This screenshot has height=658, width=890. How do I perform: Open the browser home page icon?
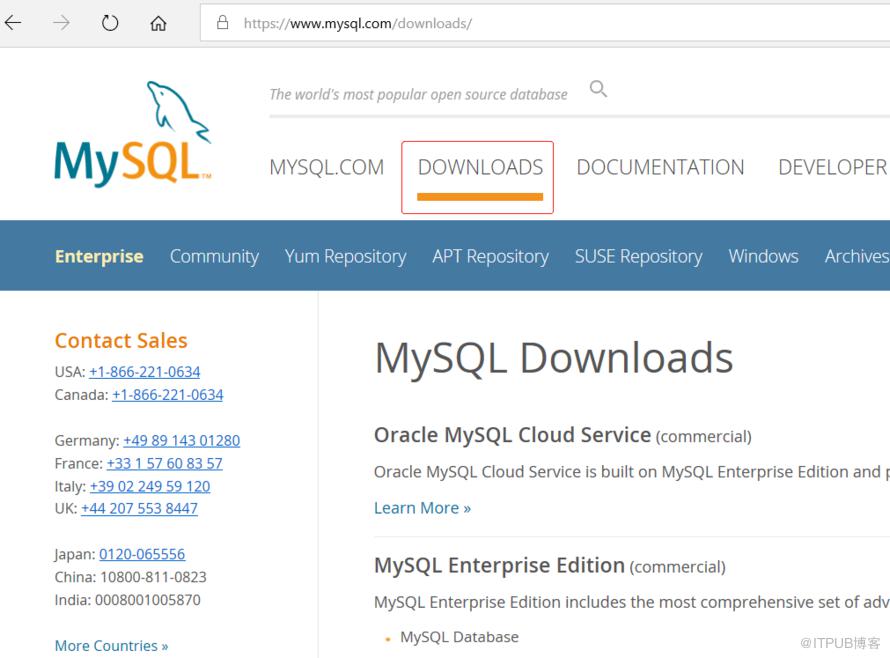tap(158, 23)
